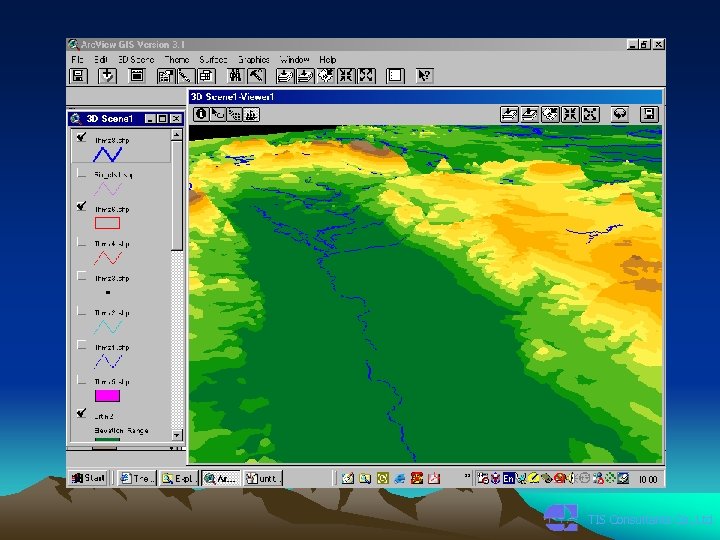Viewport: 720px width, 540px height.
Task: Click the Zoom Out arrows in viewer toolbar
Action: [x=591, y=114]
